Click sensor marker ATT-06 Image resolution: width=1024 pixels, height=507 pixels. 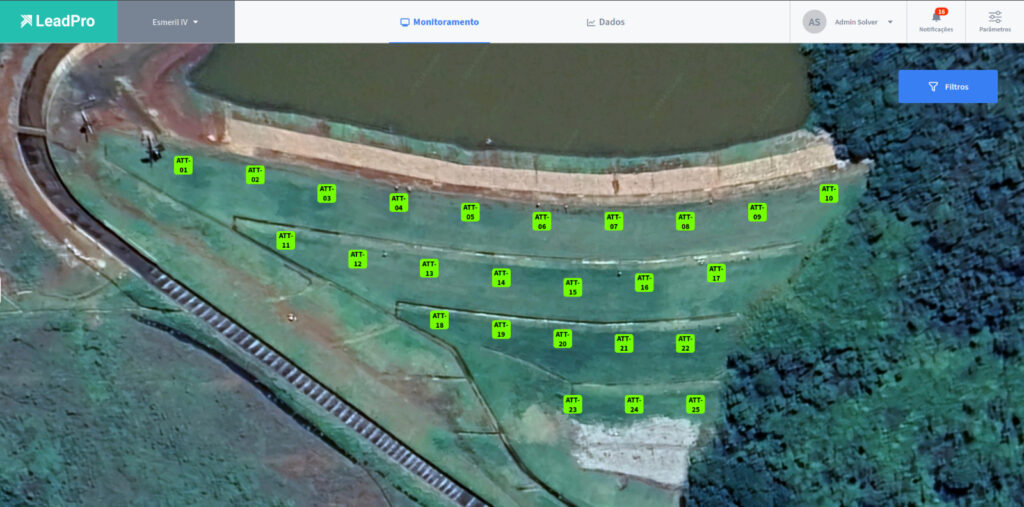[x=542, y=221]
